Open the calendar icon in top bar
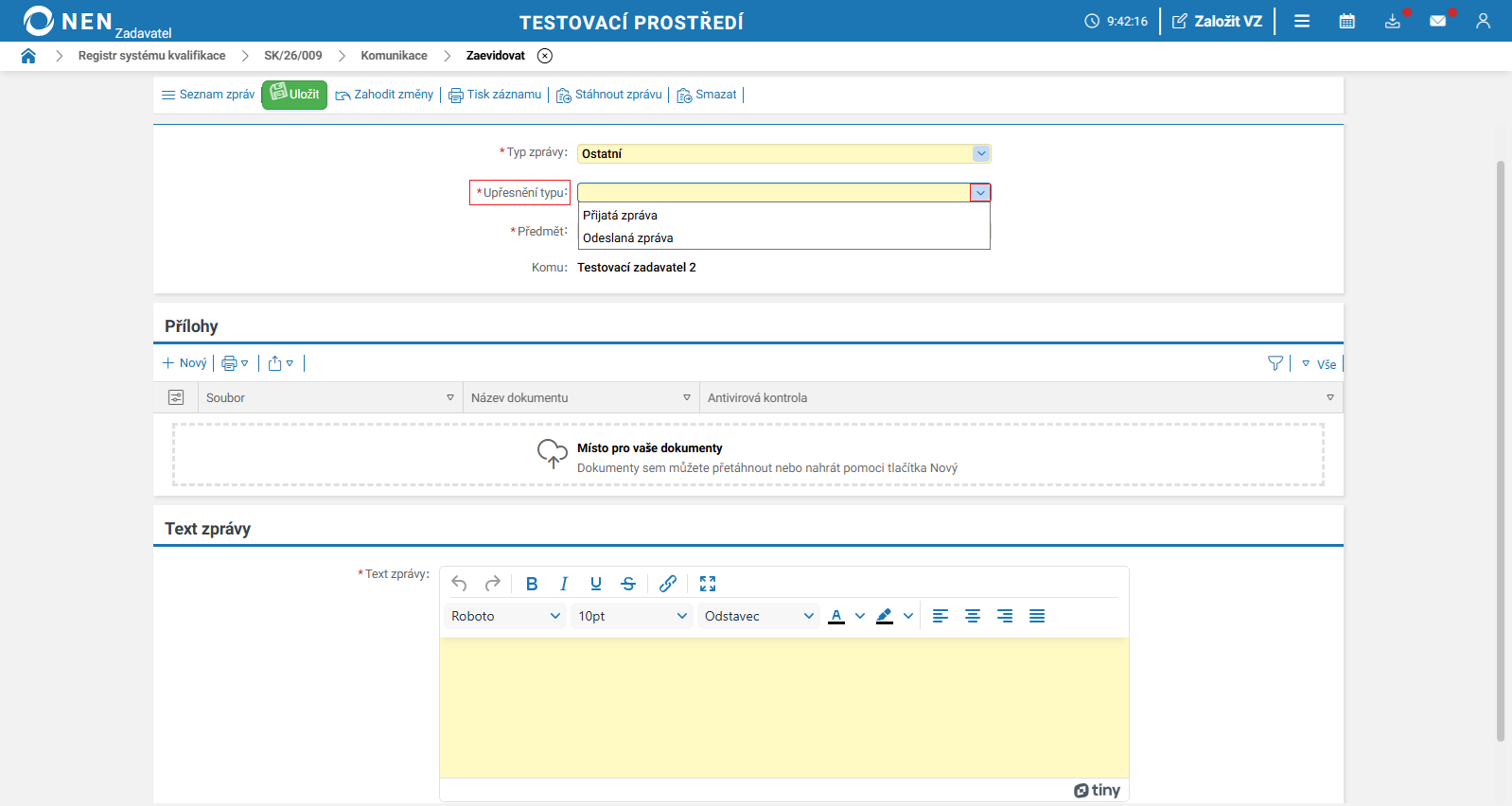The width and height of the screenshot is (1512, 806). (x=1347, y=21)
